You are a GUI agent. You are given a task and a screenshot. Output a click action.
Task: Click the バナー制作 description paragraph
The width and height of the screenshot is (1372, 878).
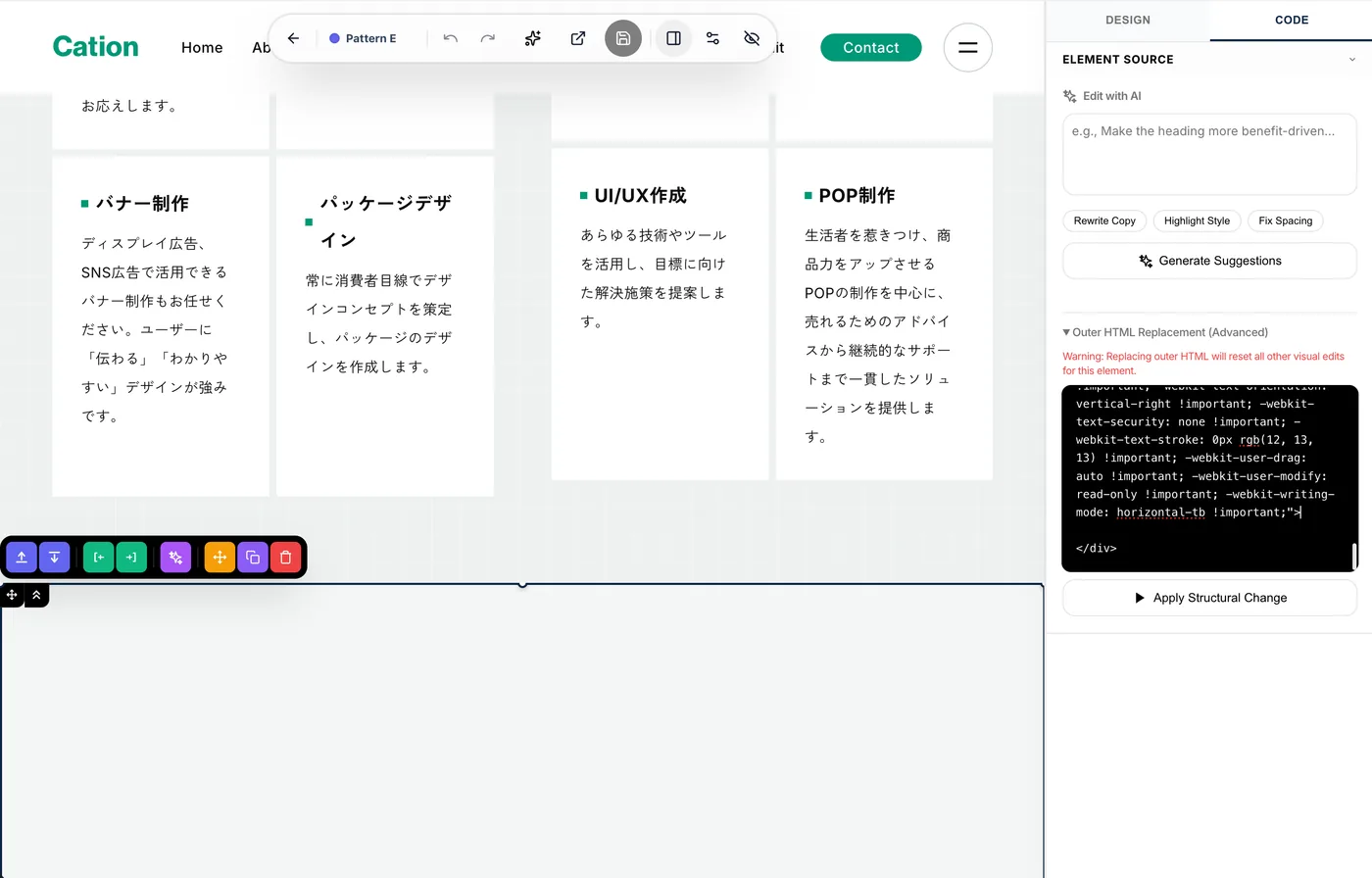click(x=155, y=329)
